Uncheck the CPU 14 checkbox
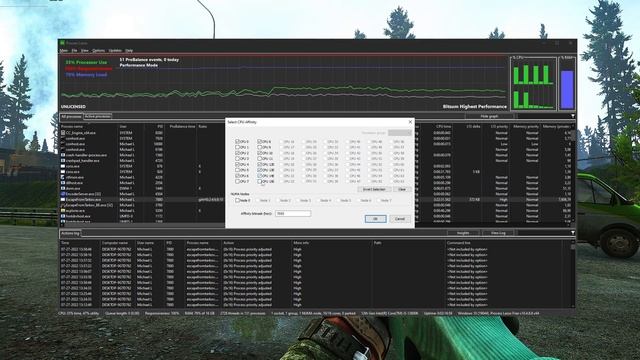 (x=259, y=176)
